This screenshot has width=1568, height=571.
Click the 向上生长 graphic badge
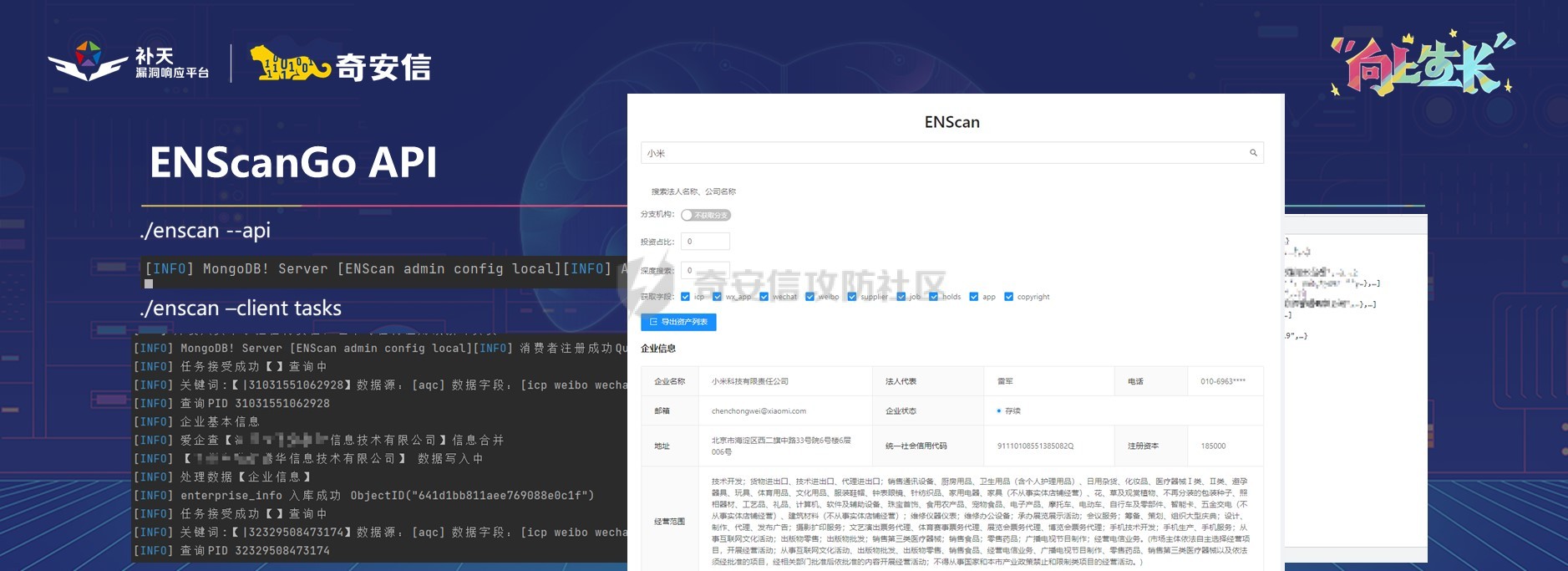(1423, 64)
